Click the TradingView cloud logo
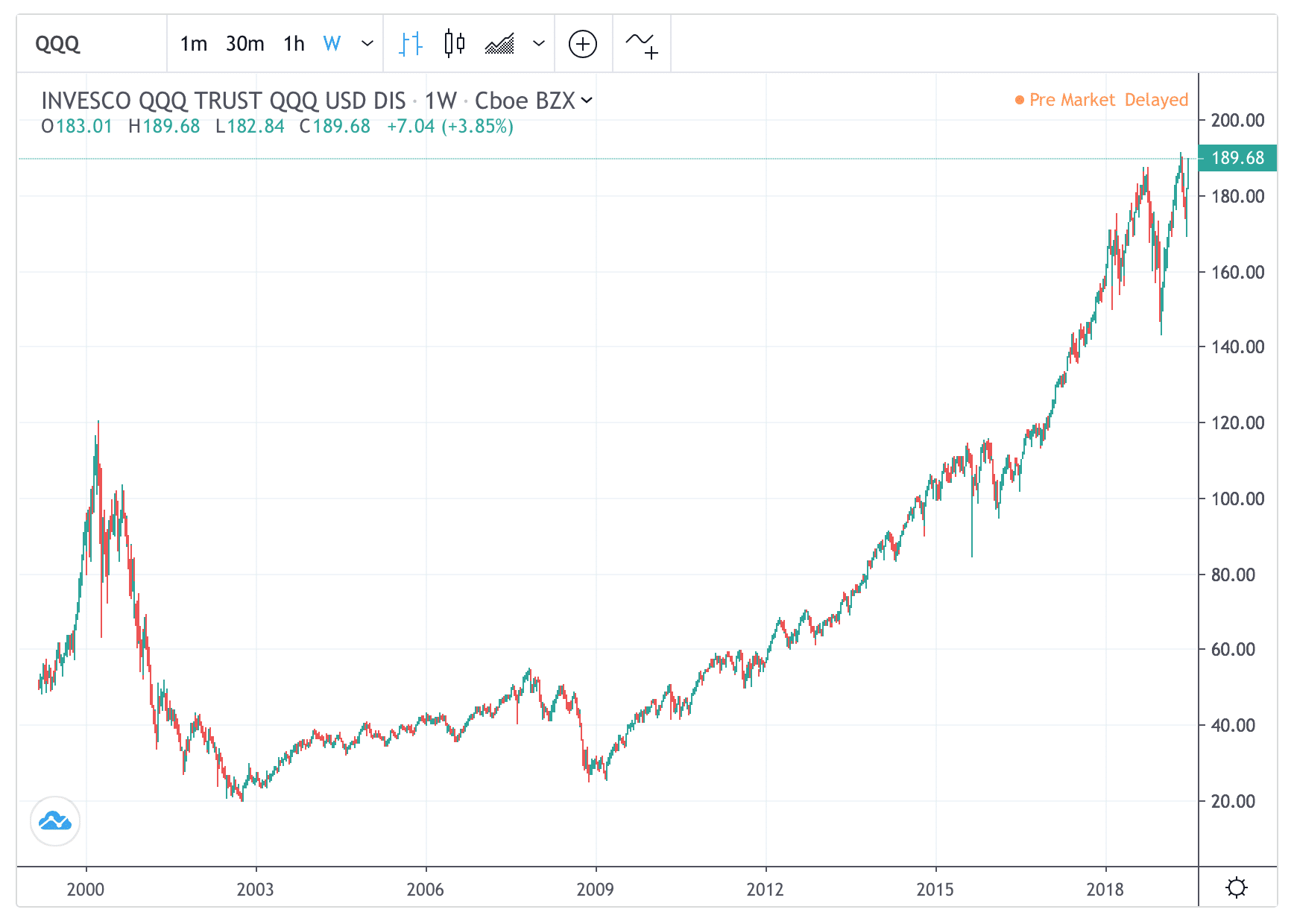Viewport: 1294px width, 924px height. (55, 821)
